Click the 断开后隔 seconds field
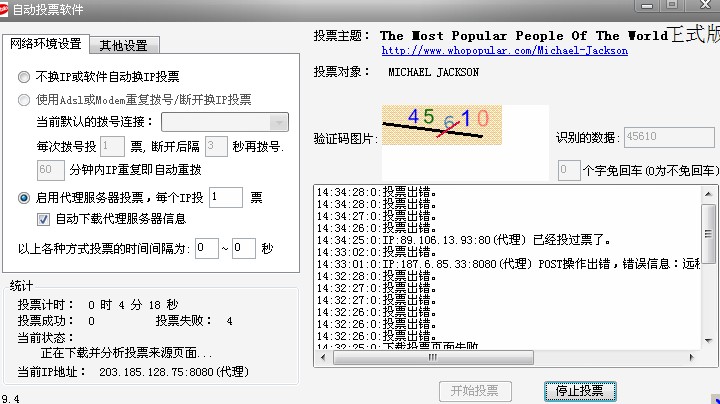Image resolution: width=720 pixels, height=404 pixels. [x=217, y=147]
